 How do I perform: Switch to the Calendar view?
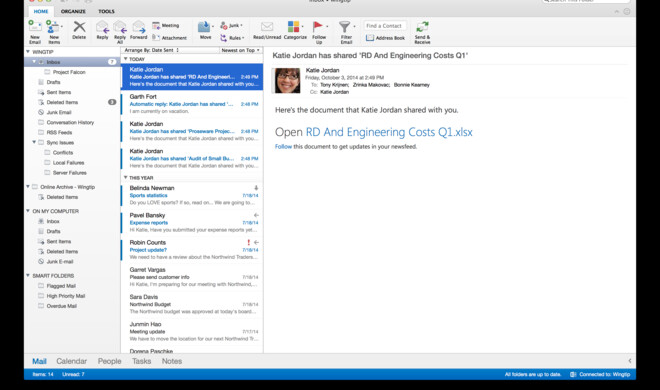coord(72,361)
